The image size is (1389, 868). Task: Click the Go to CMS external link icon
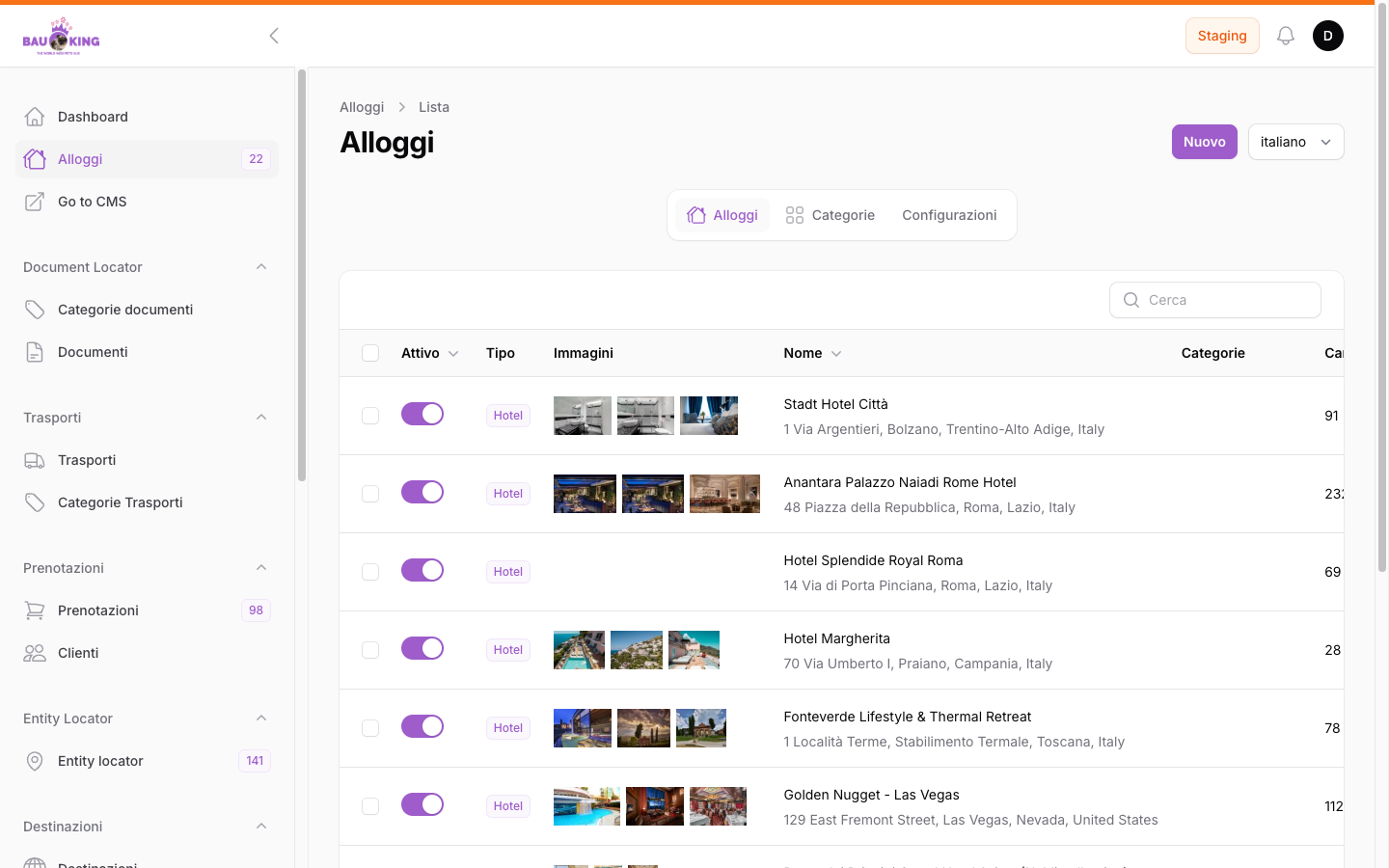click(35, 202)
